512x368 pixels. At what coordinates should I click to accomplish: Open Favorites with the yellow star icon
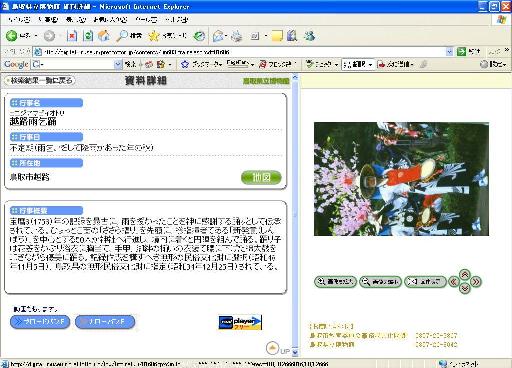154,36
